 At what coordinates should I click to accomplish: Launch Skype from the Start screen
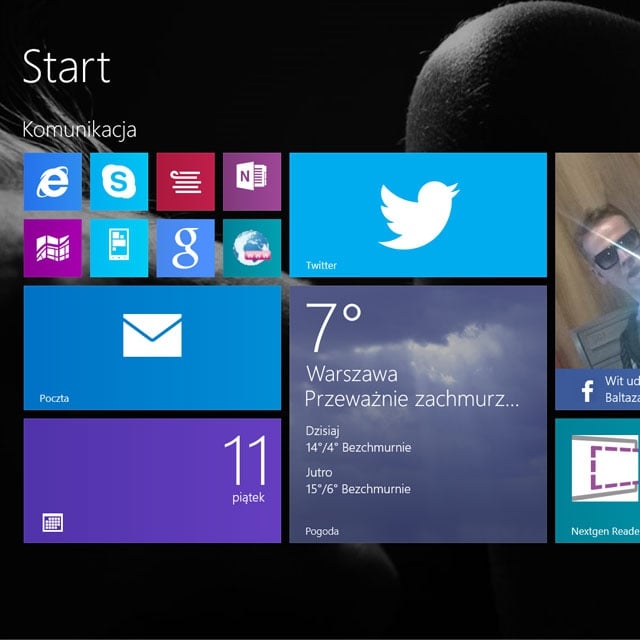click(119, 181)
